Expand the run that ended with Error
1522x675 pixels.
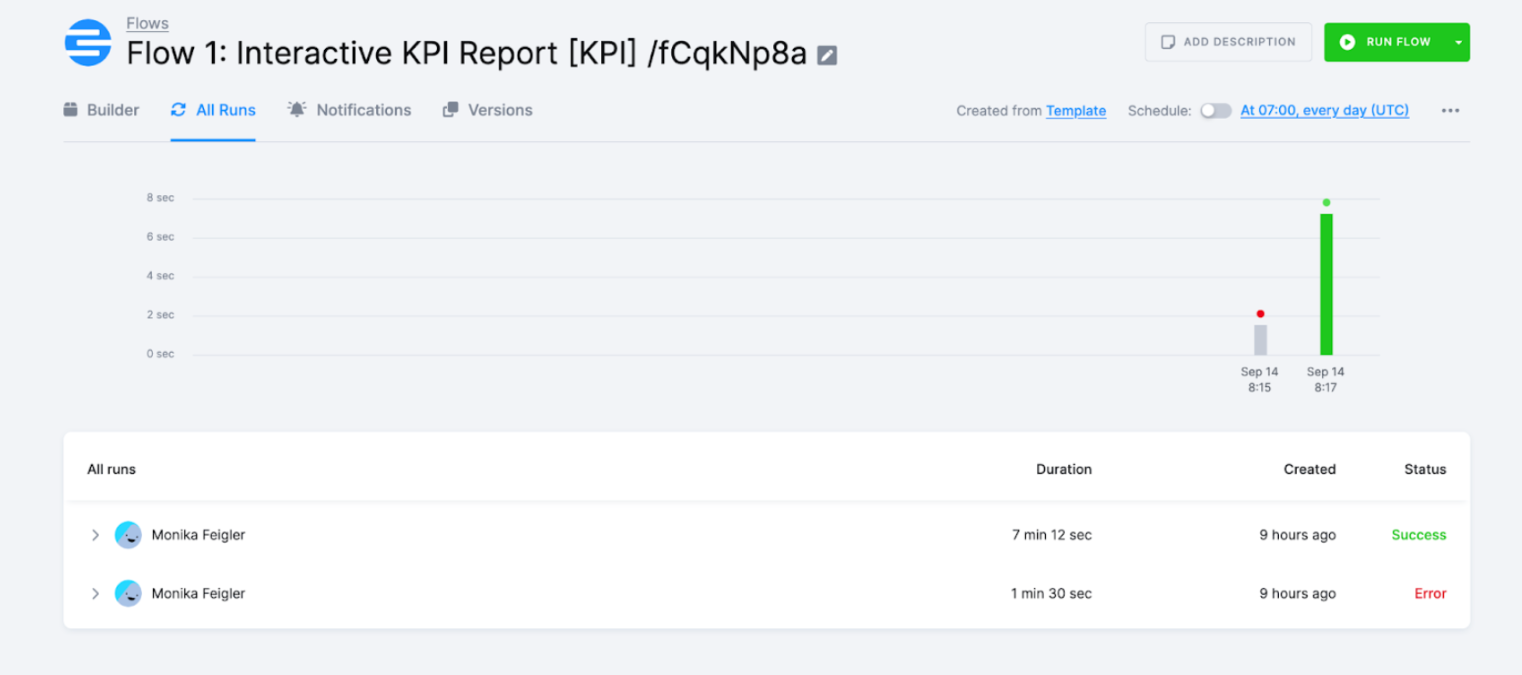[x=95, y=593]
